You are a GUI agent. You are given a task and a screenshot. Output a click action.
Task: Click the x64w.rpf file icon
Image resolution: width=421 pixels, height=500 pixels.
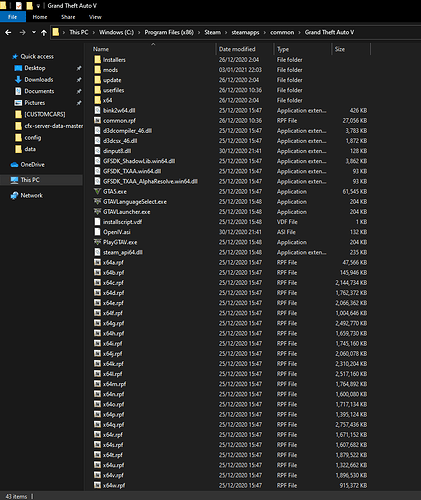coord(97,485)
